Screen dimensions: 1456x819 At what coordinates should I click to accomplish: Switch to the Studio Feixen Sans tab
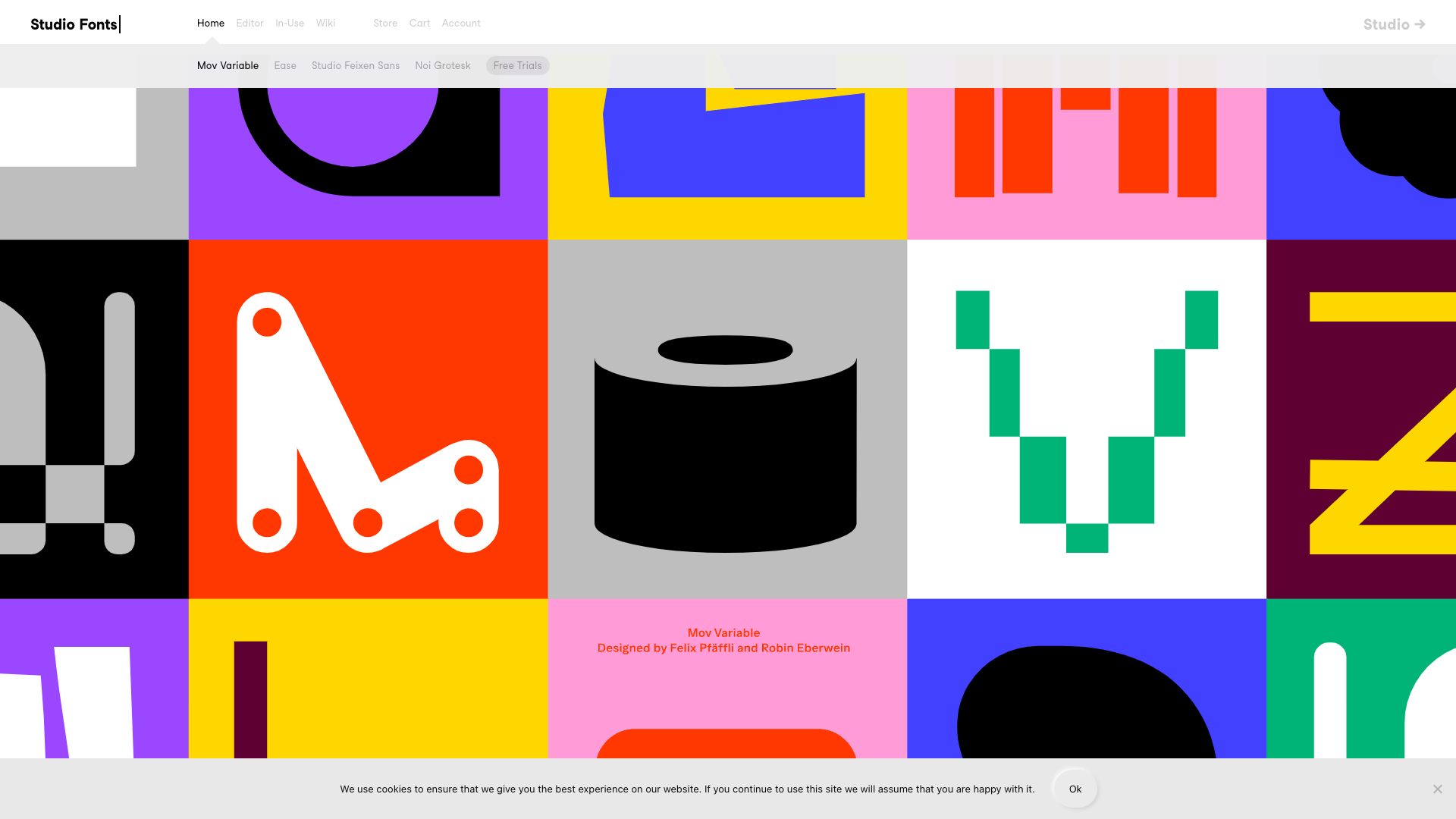point(355,65)
